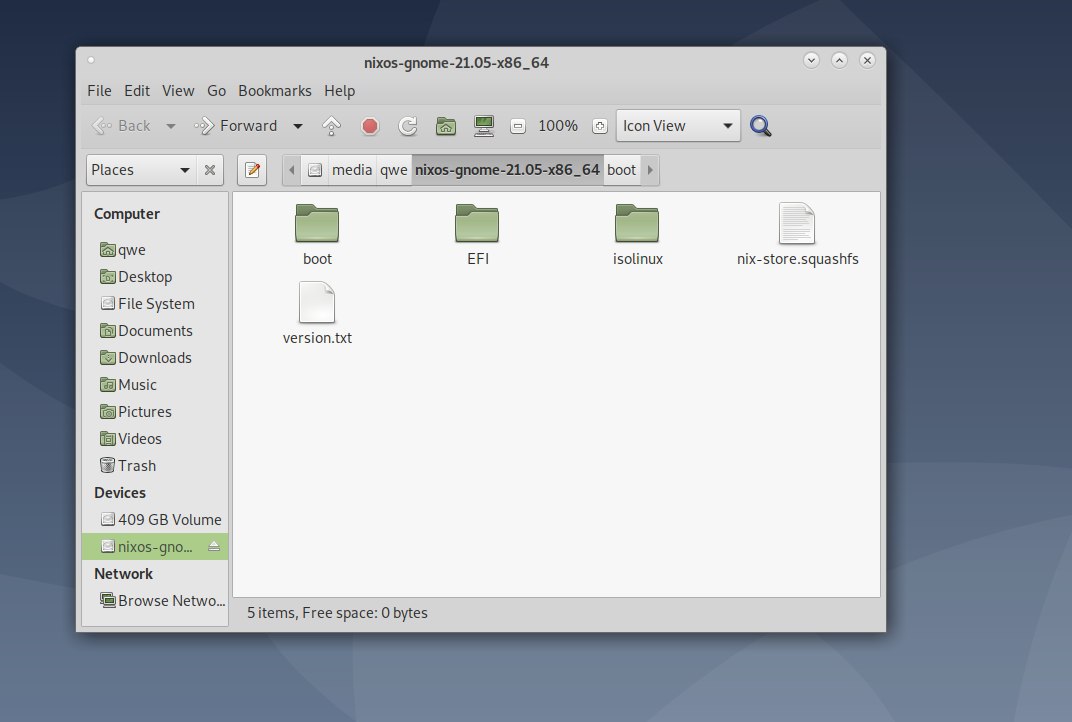Stop loading with the red stop icon
Viewport: 1072px width, 722px height.
coord(370,126)
